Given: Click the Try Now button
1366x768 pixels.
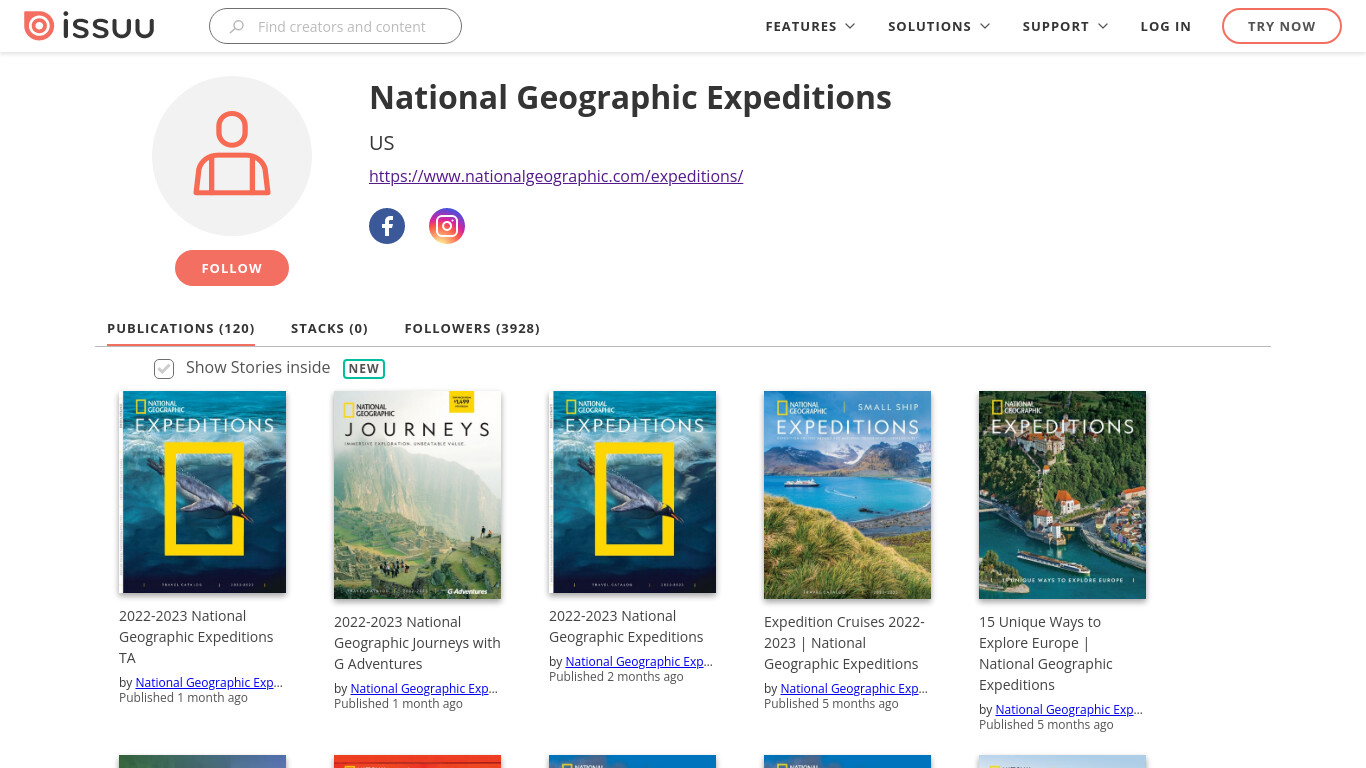Looking at the screenshot, I should [1282, 26].
